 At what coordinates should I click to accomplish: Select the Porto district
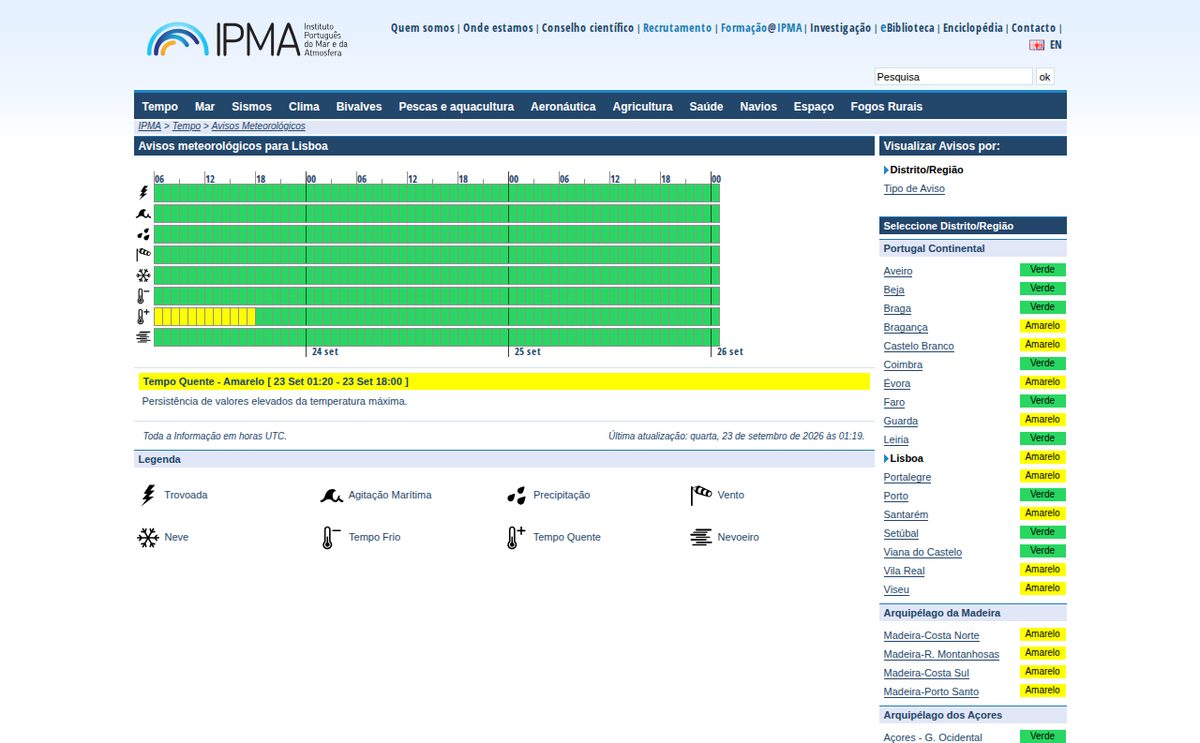[896, 496]
